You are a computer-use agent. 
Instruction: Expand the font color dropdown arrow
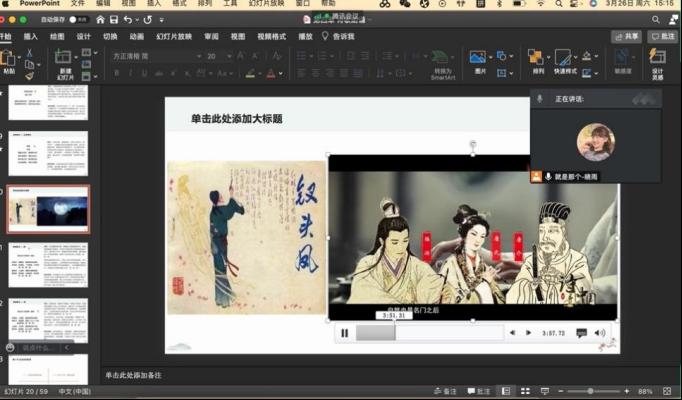pos(281,74)
